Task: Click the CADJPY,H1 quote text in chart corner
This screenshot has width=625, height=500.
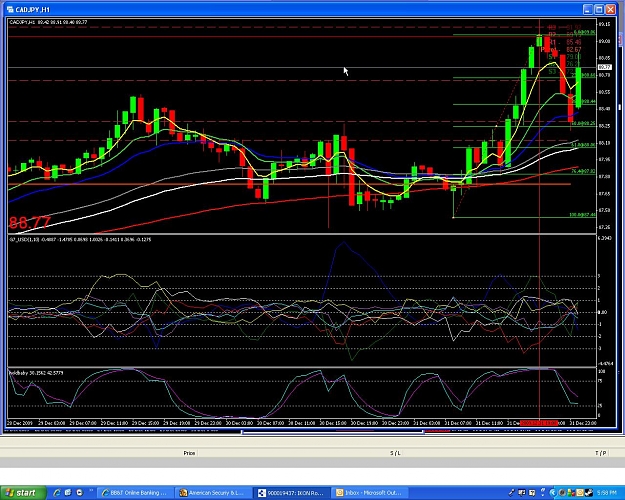Action: 48,22
